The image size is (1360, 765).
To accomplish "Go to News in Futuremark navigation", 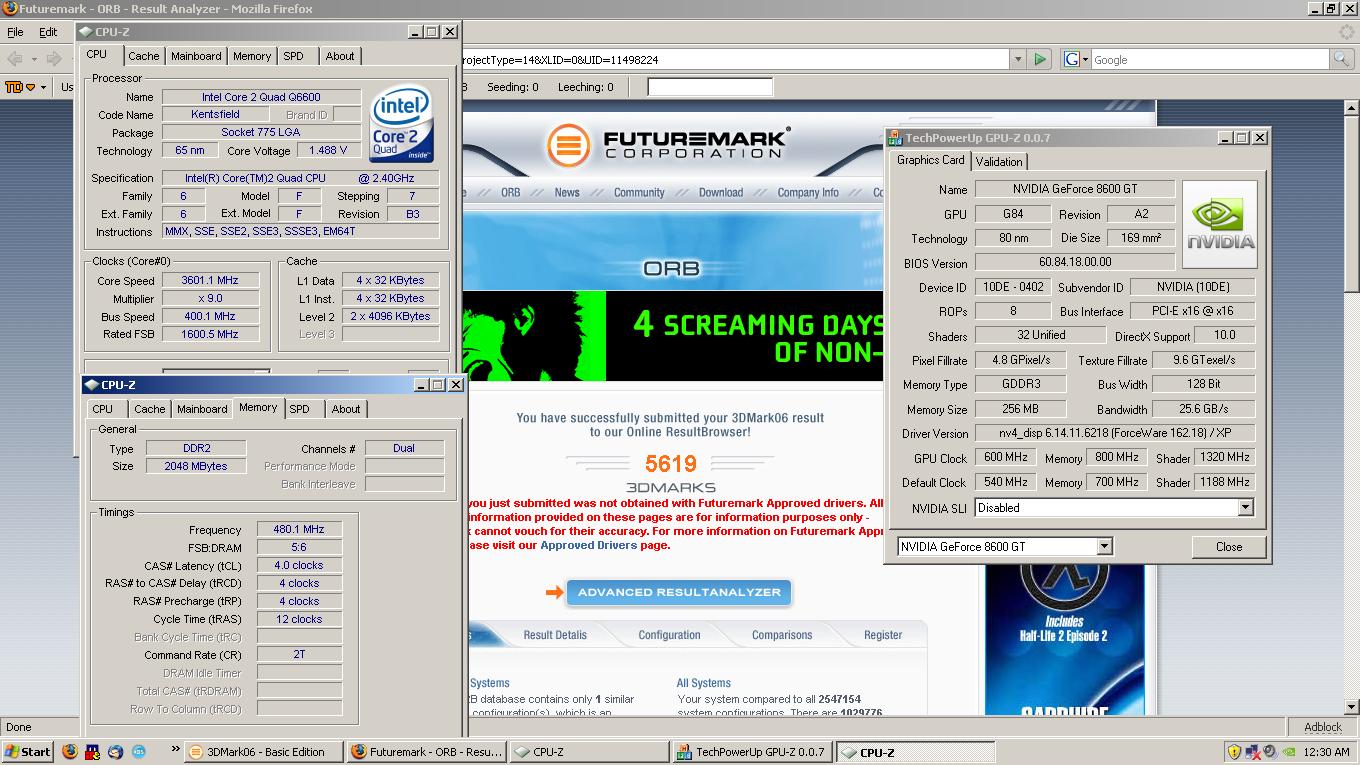I will pyautogui.click(x=567, y=193).
